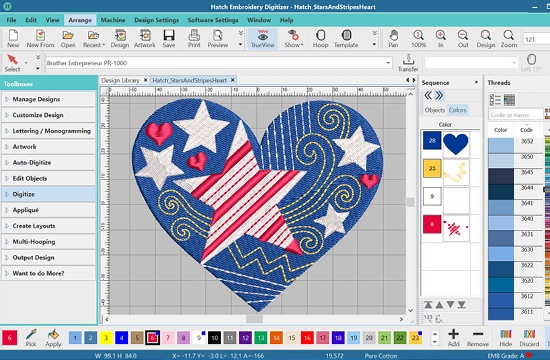Expand Manage Designs toolbox
Viewport: 550px width, 360px height.
click(48, 99)
